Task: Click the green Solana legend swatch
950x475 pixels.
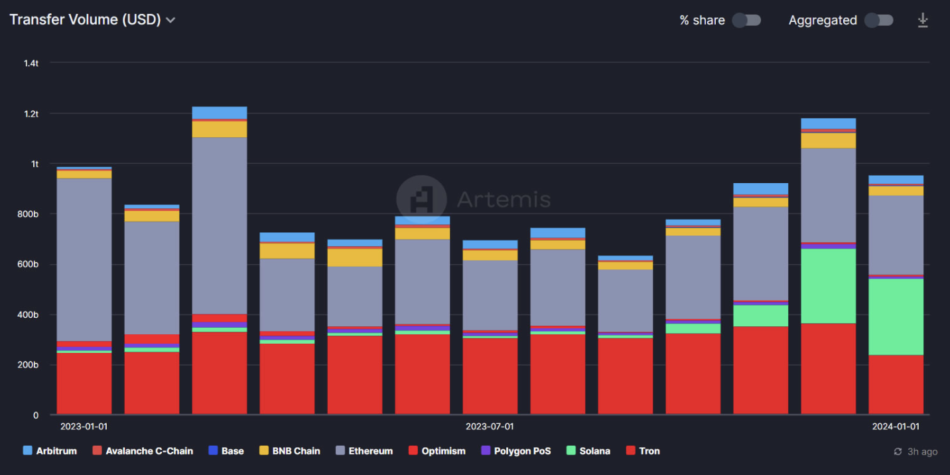Action: coord(572,451)
